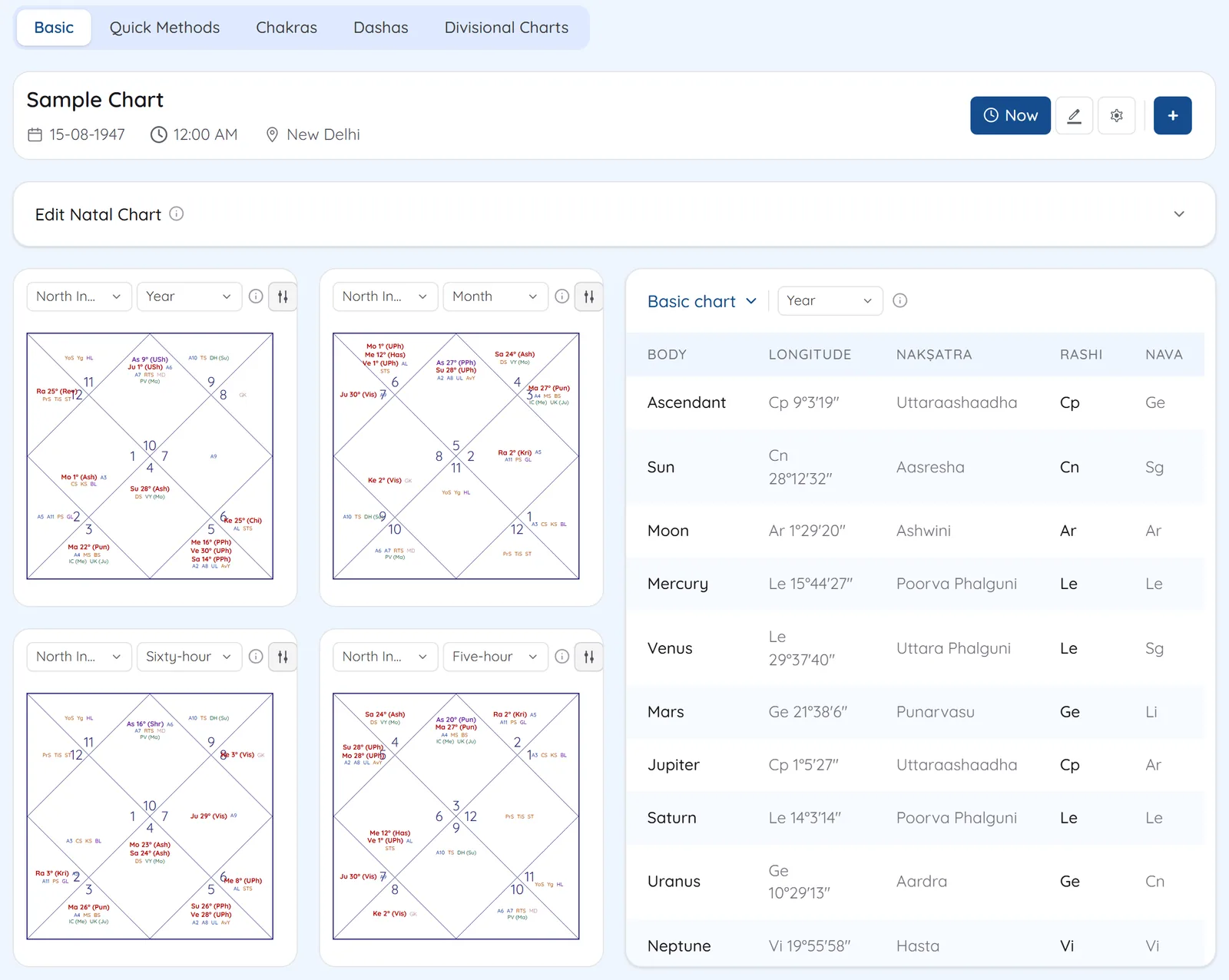The height and width of the screenshot is (980, 1229).
Task: Open adjust sliders icon for Five-hour chart
Action: pos(588,657)
